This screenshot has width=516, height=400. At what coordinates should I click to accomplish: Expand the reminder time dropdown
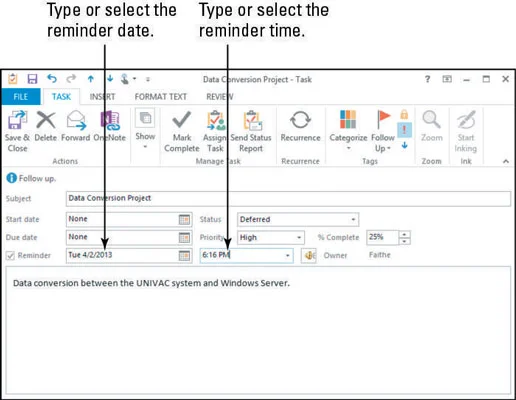287,256
